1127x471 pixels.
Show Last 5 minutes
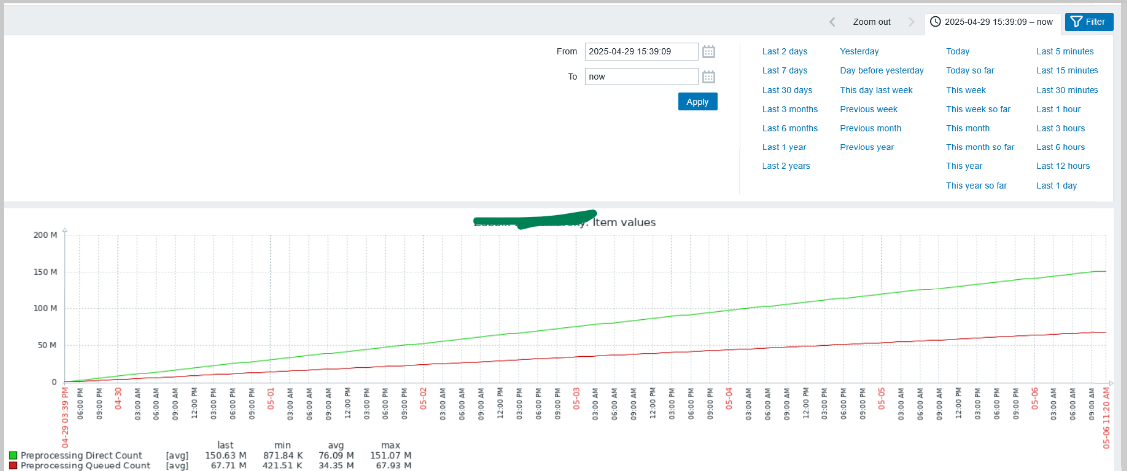(x=1064, y=52)
